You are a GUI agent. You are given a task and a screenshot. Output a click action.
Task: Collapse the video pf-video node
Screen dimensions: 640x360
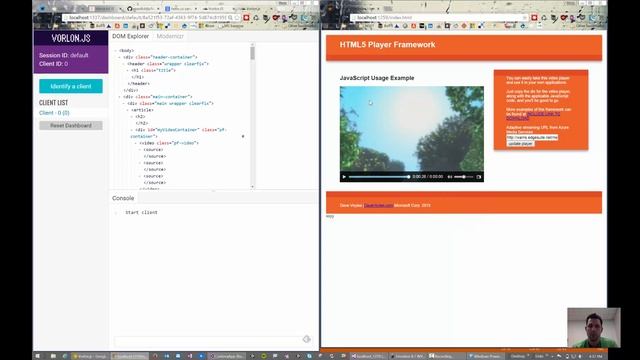point(136,143)
